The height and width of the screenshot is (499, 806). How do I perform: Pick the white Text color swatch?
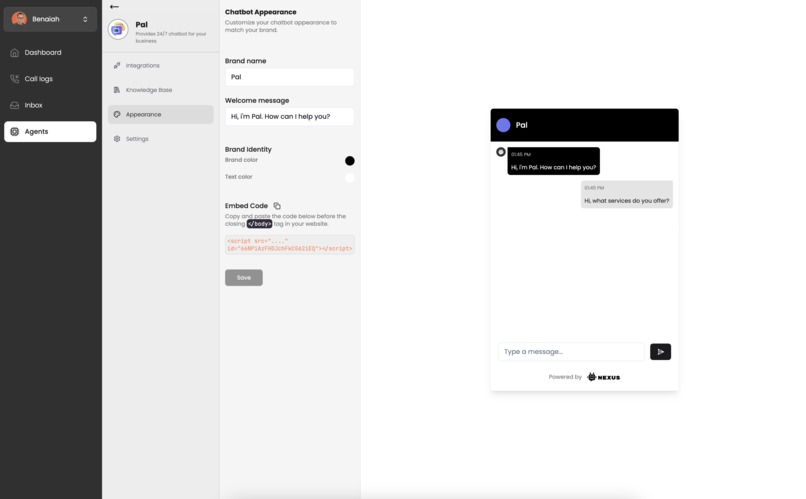click(x=350, y=178)
